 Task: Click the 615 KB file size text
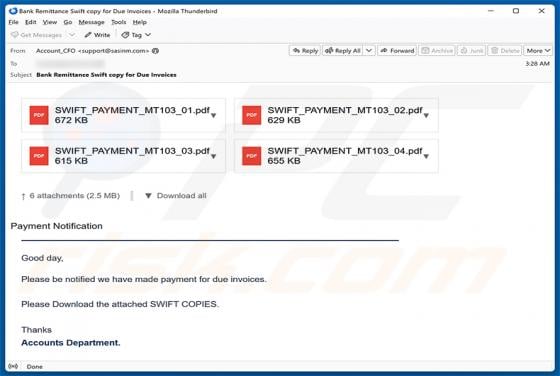click(x=71, y=161)
